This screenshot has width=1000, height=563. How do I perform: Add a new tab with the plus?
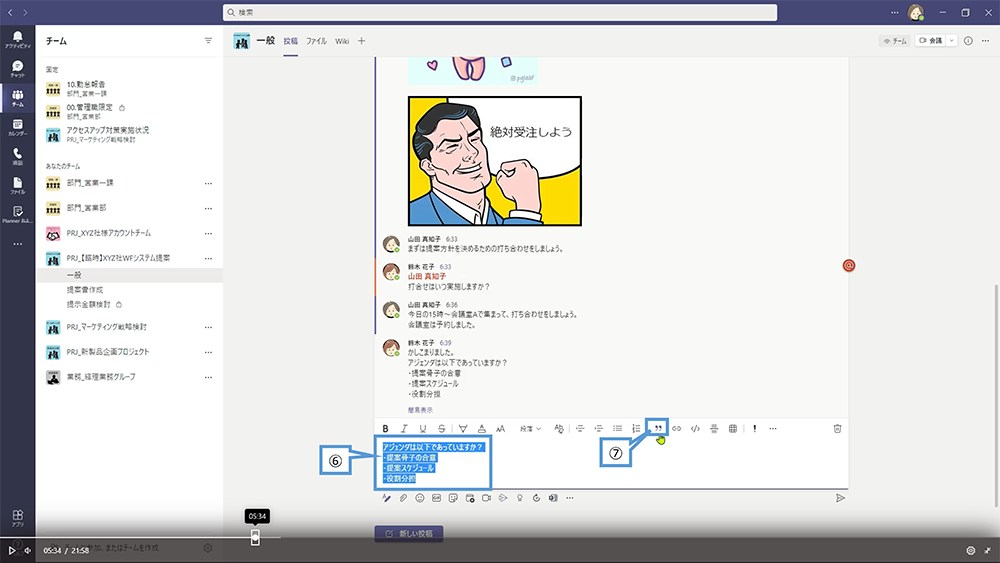click(x=362, y=41)
